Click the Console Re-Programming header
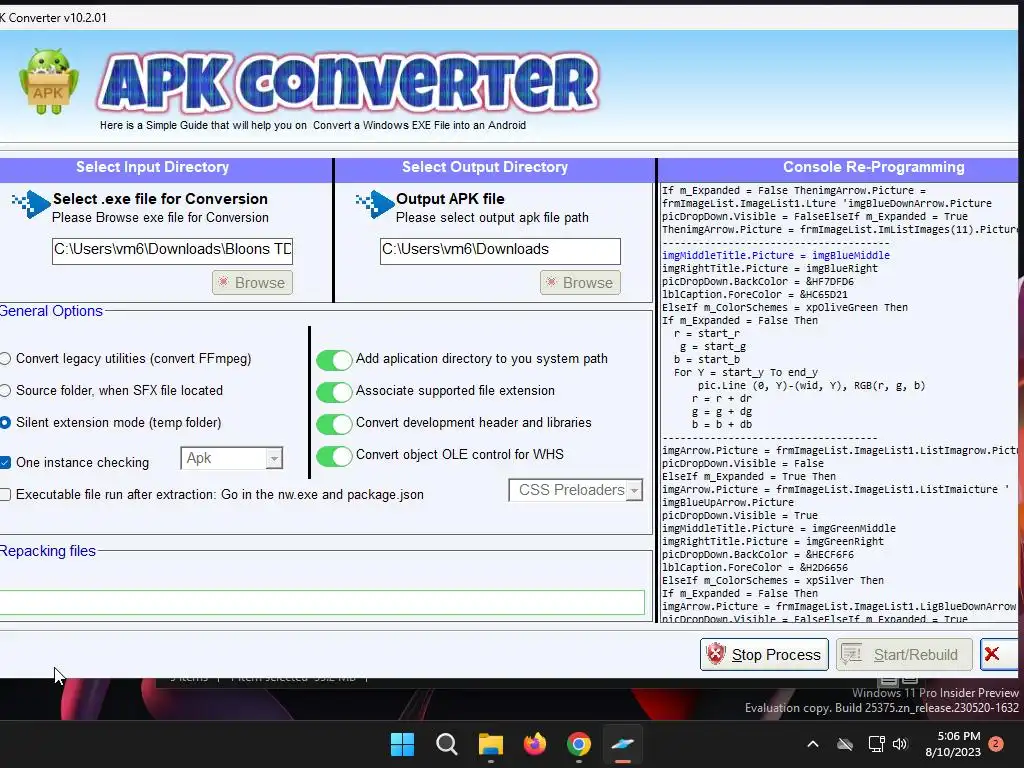This screenshot has width=1024, height=768. (x=874, y=167)
